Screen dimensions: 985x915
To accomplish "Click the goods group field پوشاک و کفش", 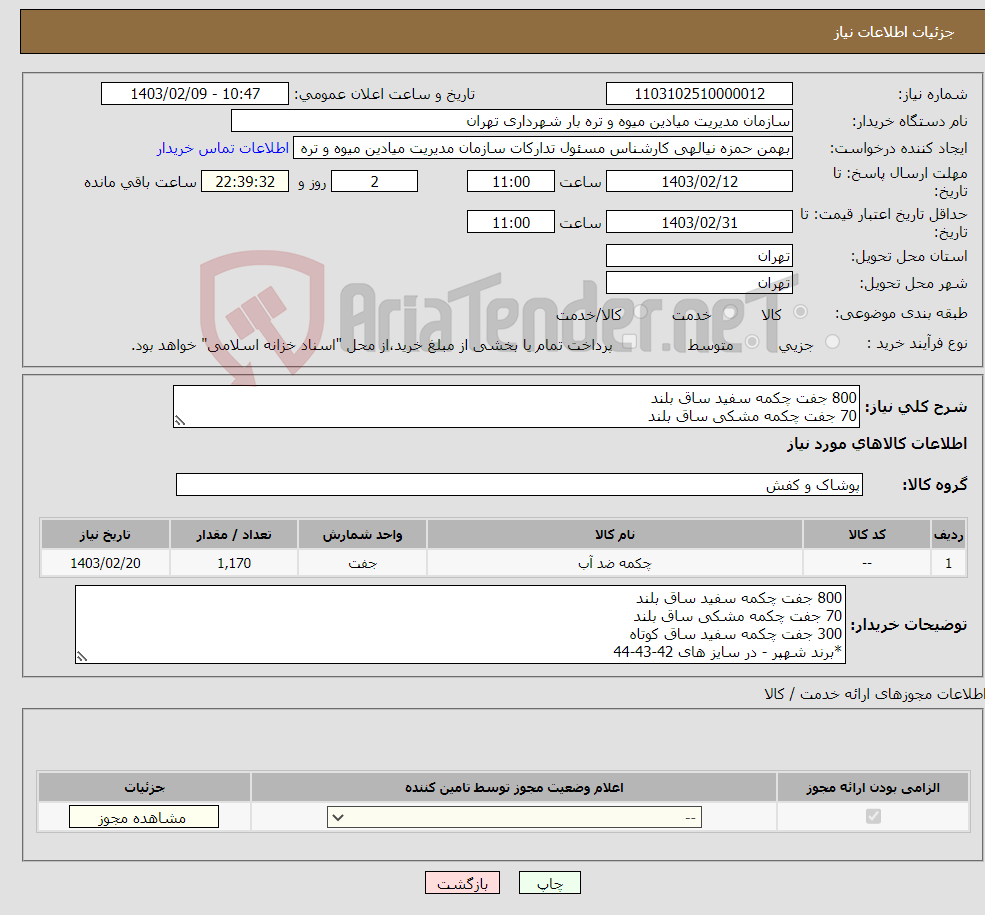I will (x=520, y=485).
